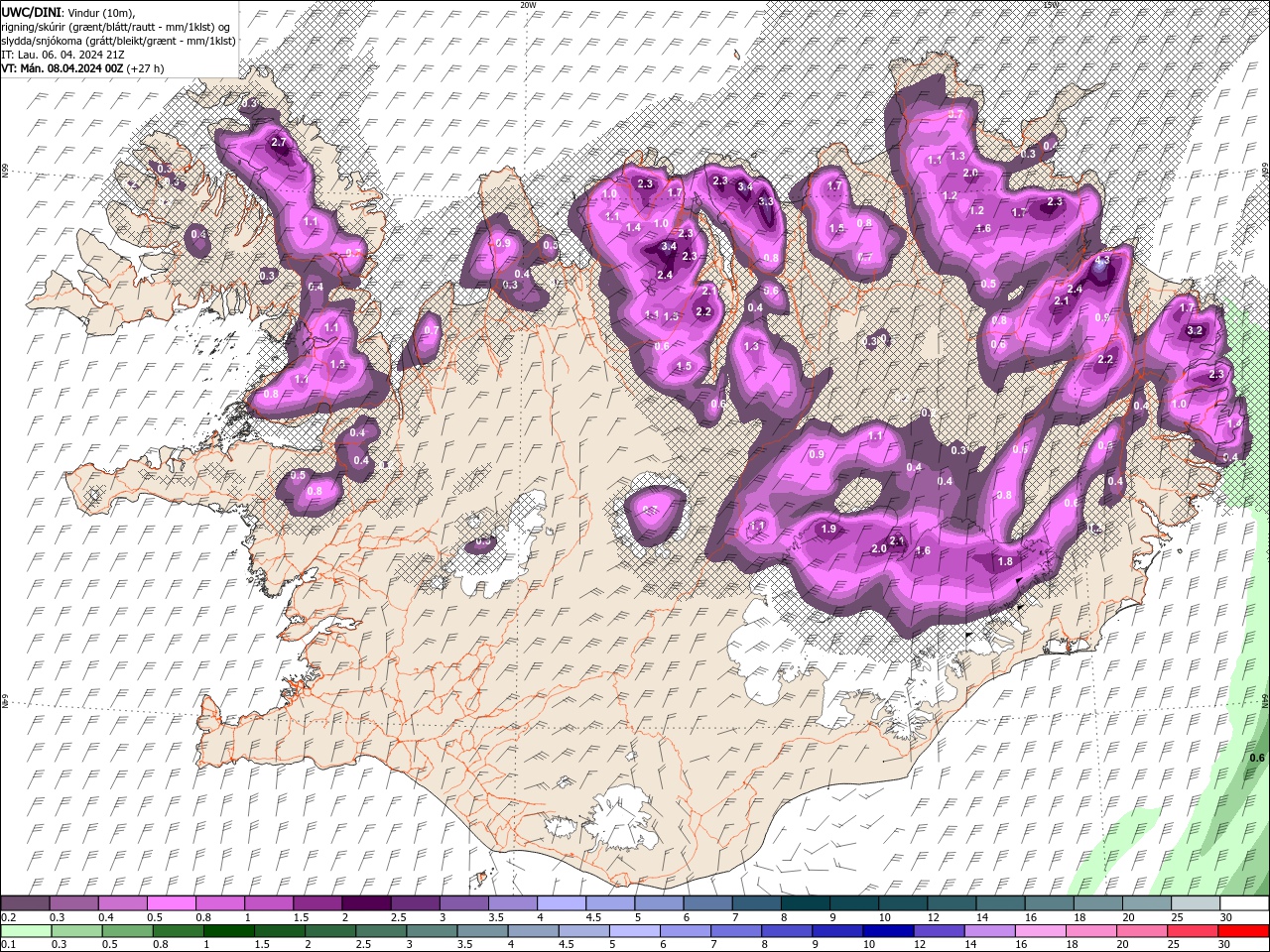
Task: Click the snow-scale swatch labeled 0.2
Action: tap(25, 903)
